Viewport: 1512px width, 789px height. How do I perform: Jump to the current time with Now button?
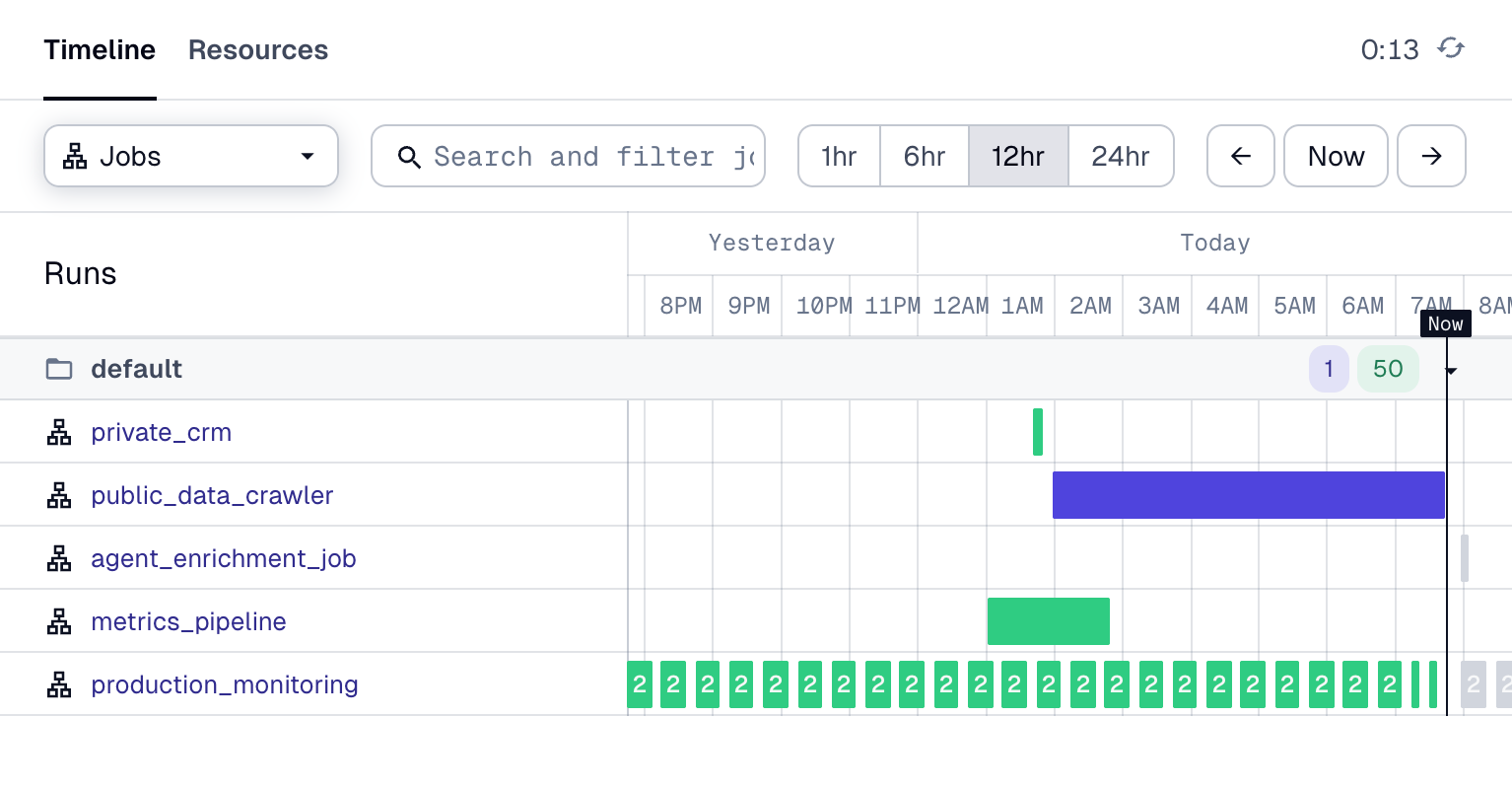point(1336,156)
